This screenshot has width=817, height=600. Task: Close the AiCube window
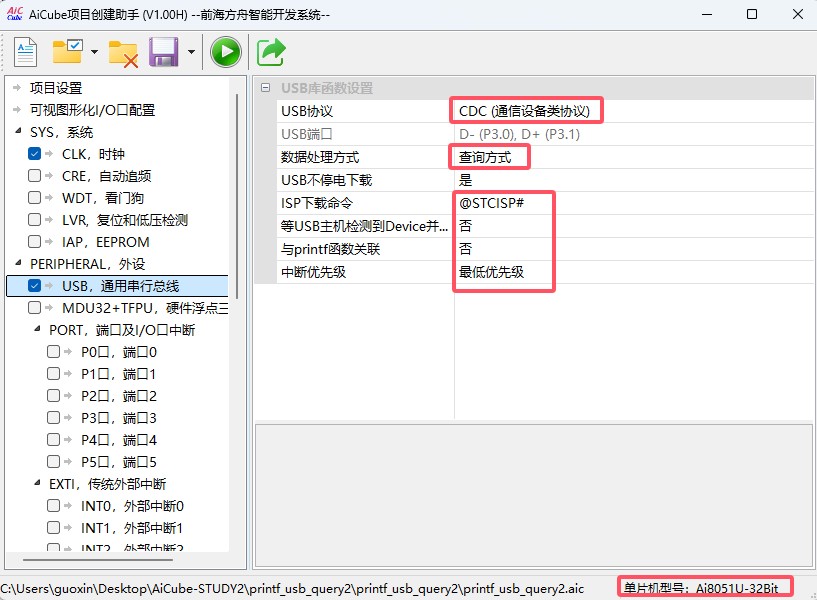click(798, 14)
